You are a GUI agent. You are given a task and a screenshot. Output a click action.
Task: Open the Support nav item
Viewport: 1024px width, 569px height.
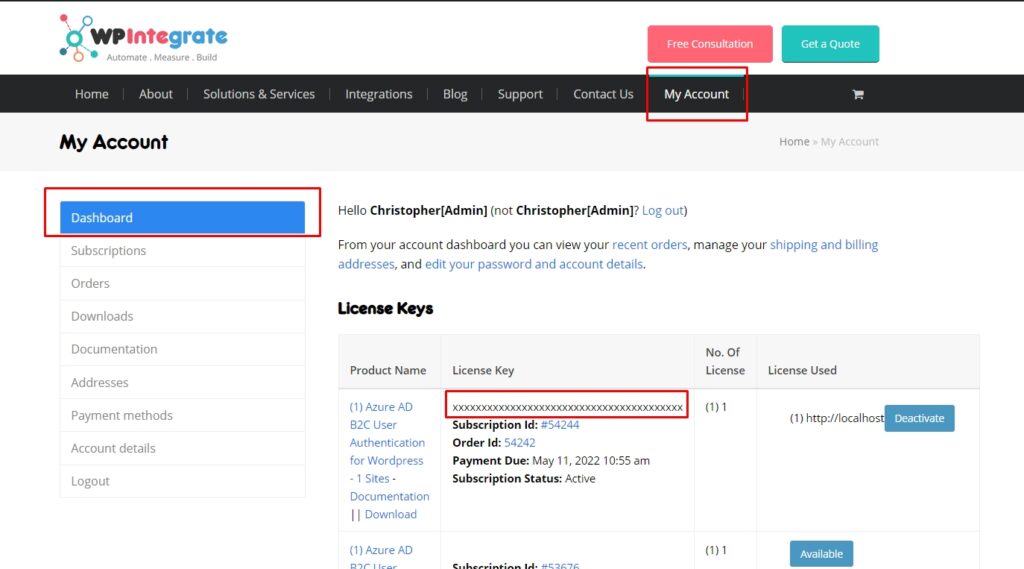(520, 94)
